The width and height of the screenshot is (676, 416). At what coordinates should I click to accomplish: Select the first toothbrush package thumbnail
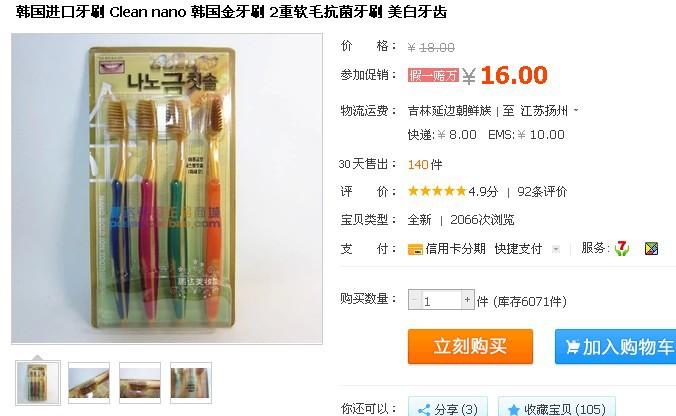pos(38,383)
